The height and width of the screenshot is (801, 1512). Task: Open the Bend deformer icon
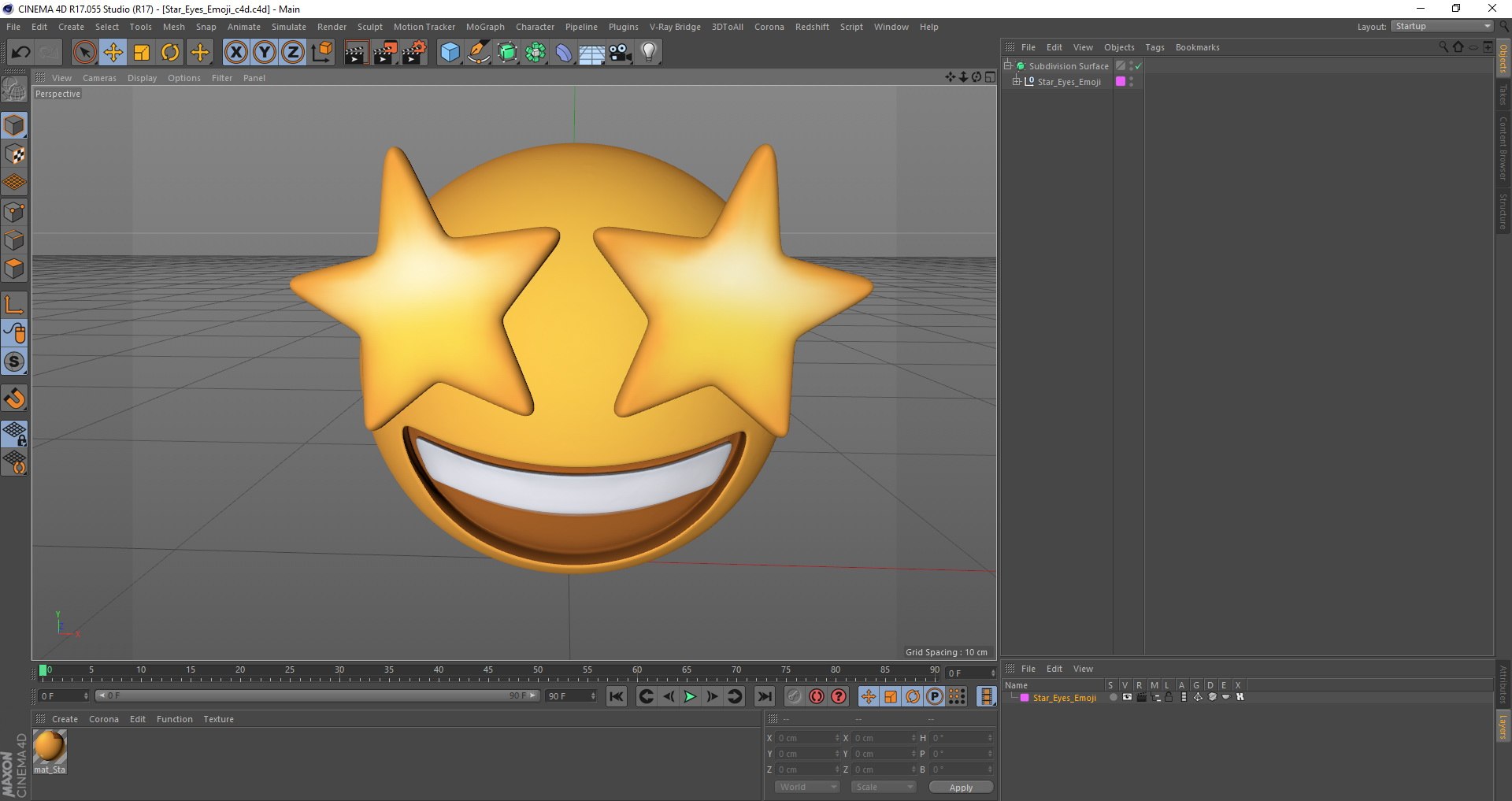pos(564,53)
